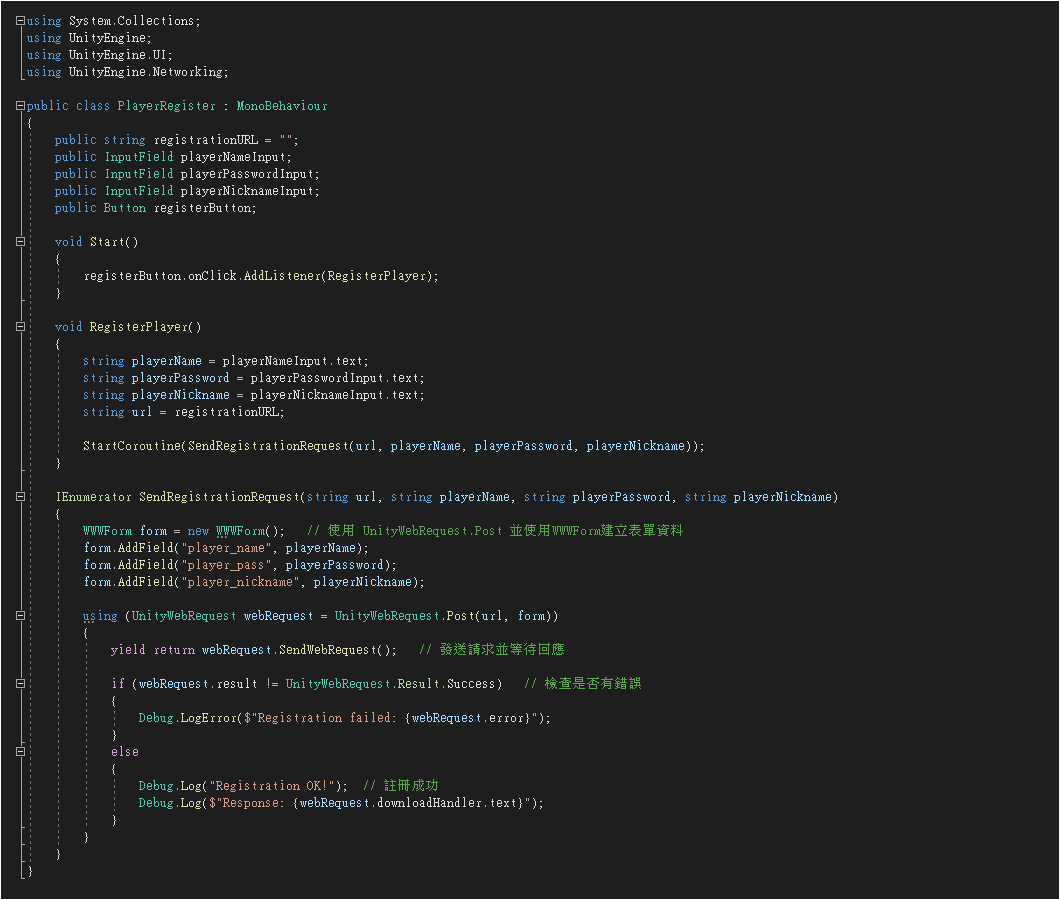Collapse the using UnityWebRequest block
This screenshot has width=1060, height=900.
[x=20, y=616]
